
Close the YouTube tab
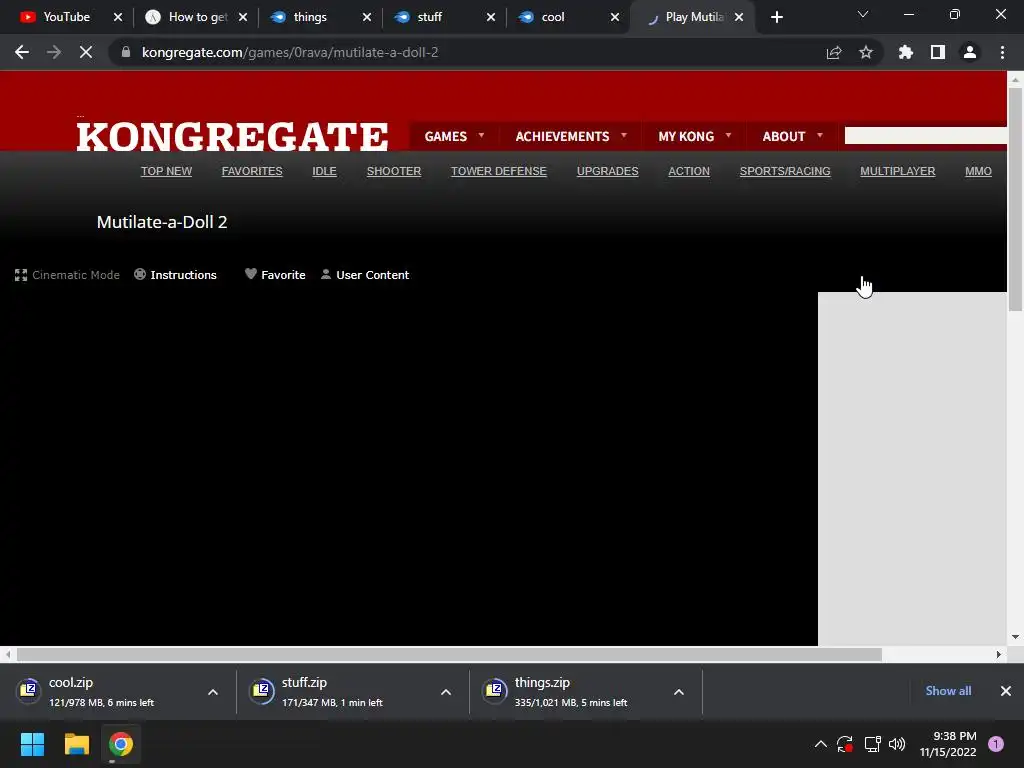[x=118, y=17]
